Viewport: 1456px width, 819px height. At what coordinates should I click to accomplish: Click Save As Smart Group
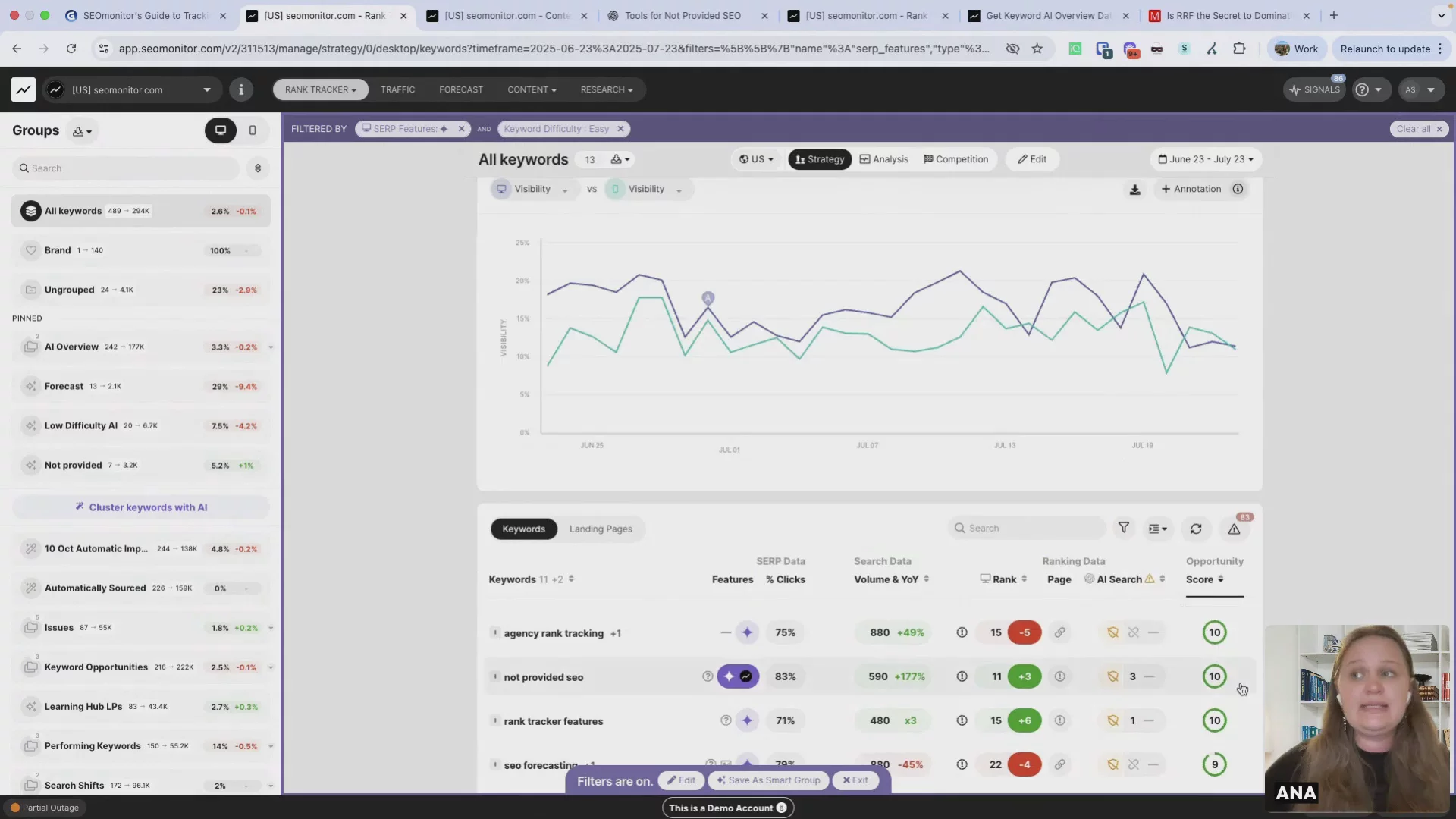point(768,780)
